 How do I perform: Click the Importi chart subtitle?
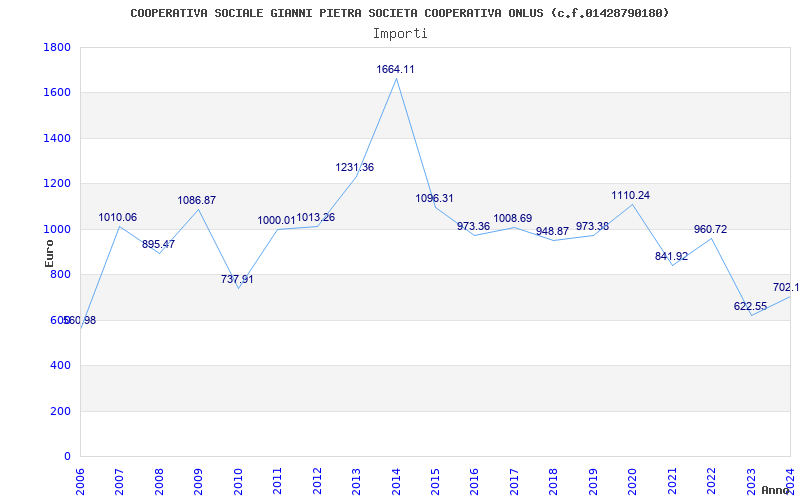click(400, 33)
